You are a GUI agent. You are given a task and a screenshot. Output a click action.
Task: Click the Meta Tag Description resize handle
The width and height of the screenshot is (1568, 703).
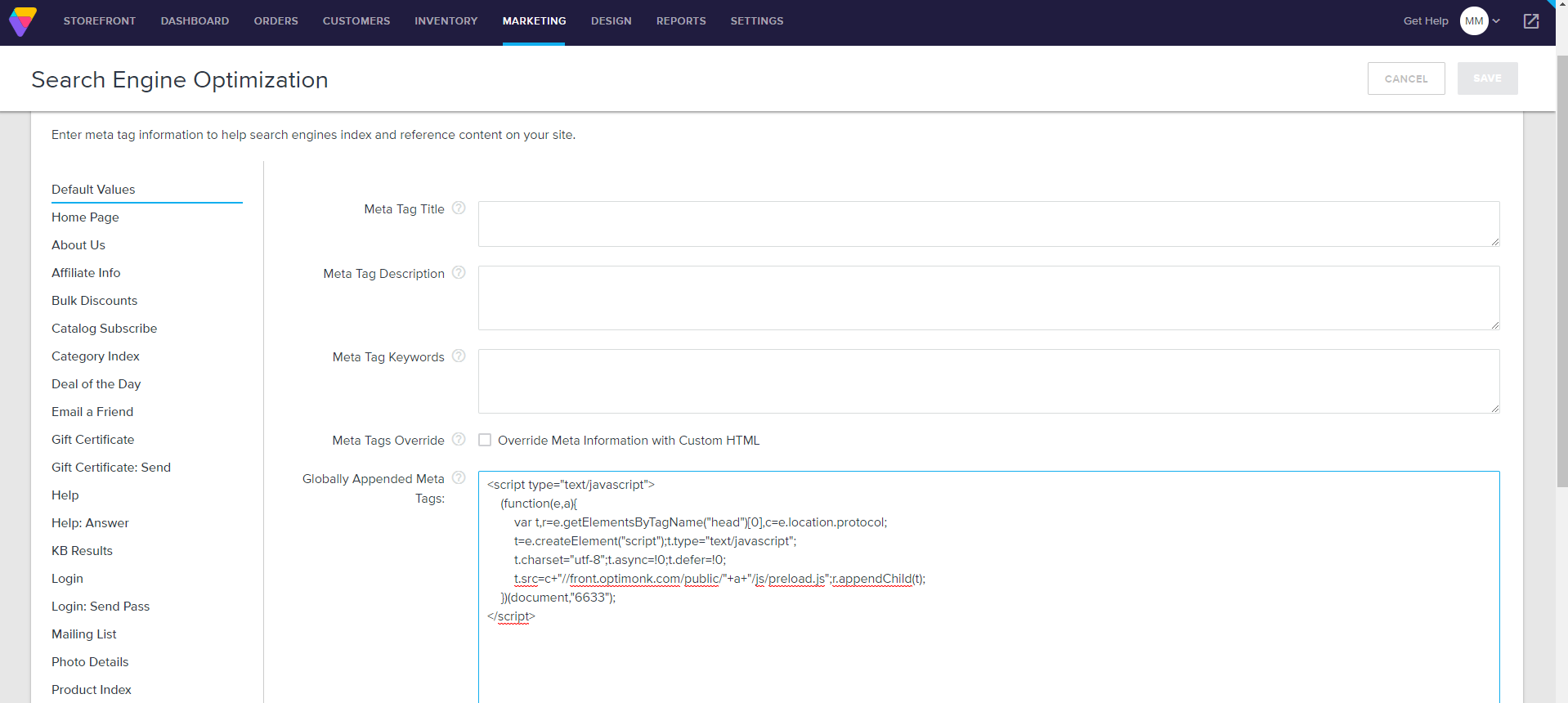pyautogui.click(x=1494, y=325)
